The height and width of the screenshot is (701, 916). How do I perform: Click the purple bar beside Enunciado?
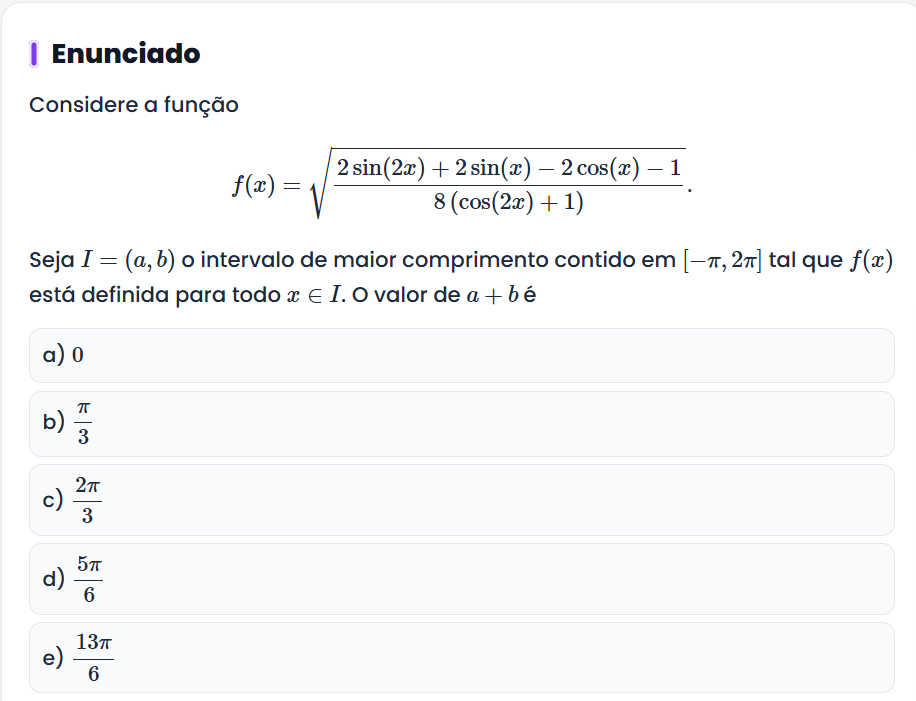click(x=35, y=54)
